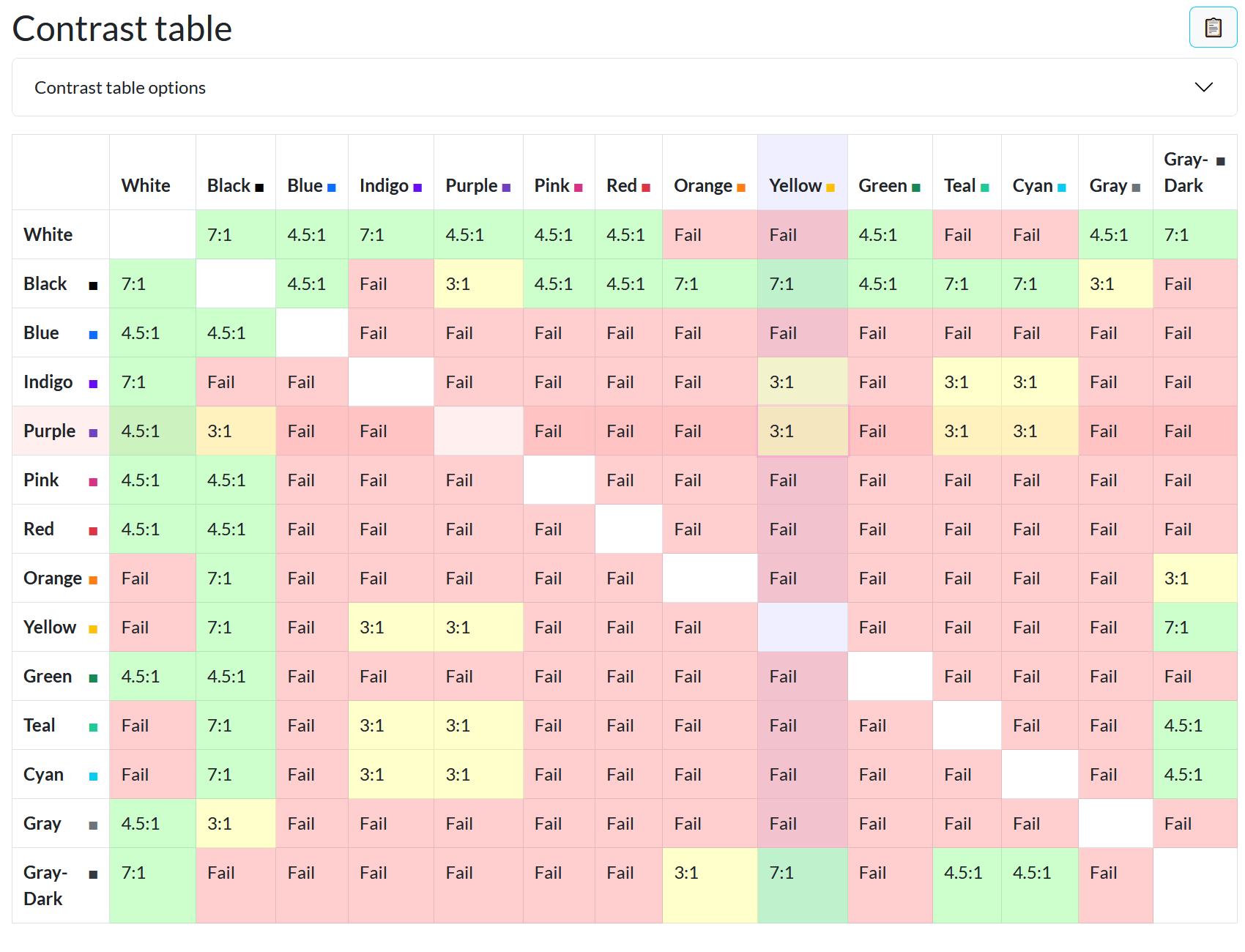The height and width of the screenshot is (952, 1245).
Task: Click the chevron arrow in table options
Action: [1203, 87]
